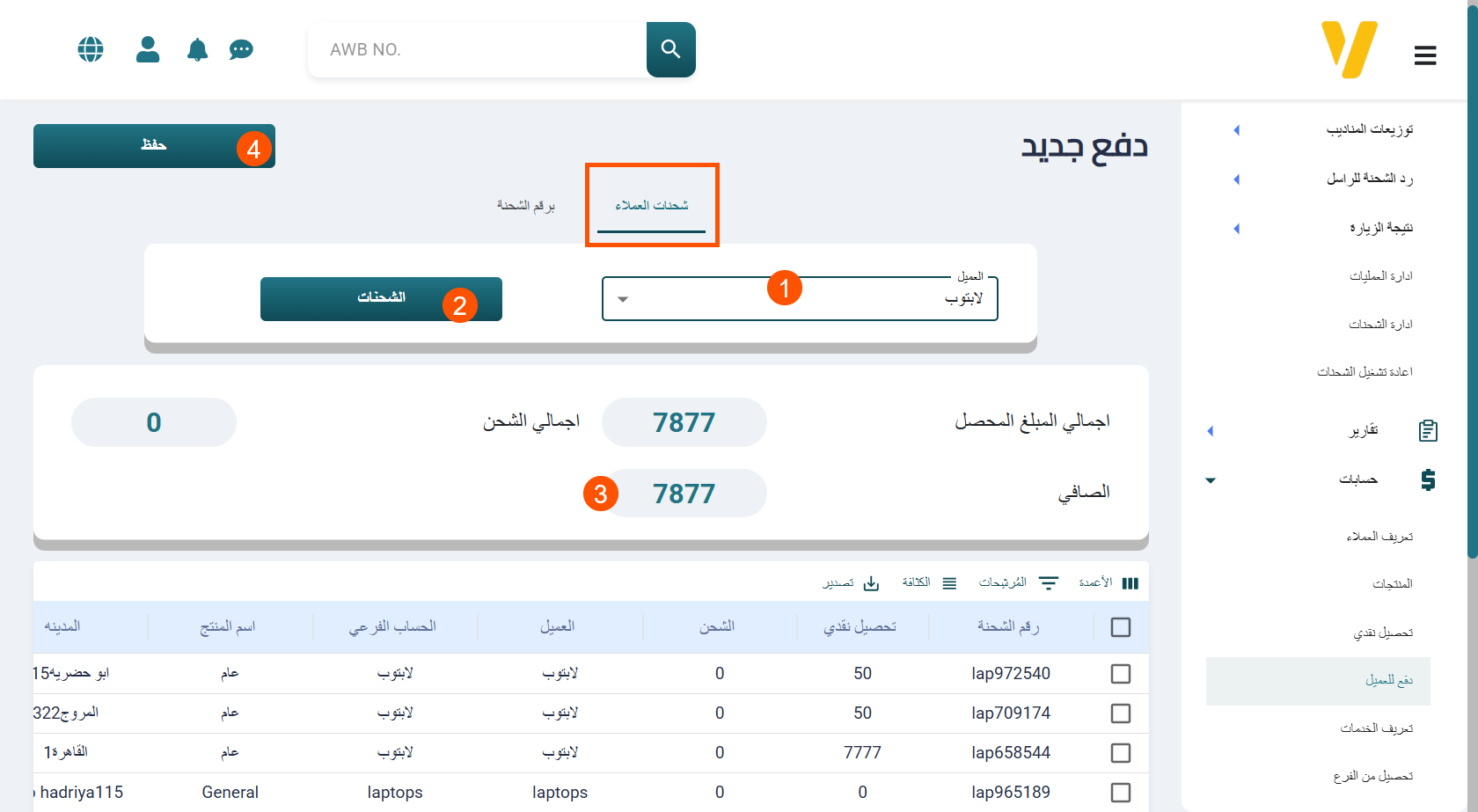Select the شحنات العملاء tab
Screen dimensions: 1478x812
pos(651,206)
